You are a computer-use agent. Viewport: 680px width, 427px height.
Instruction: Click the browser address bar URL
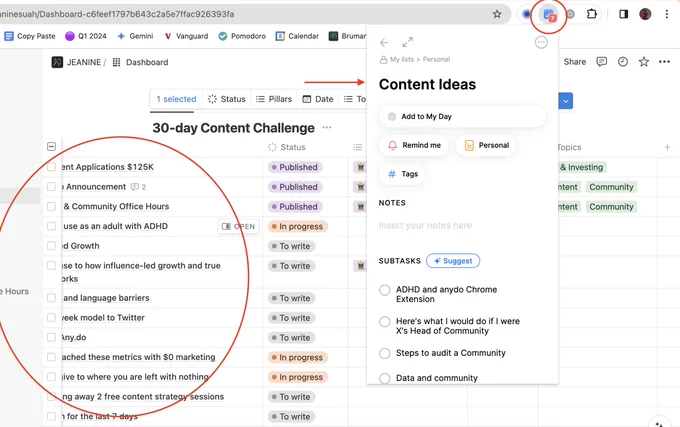(117, 14)
